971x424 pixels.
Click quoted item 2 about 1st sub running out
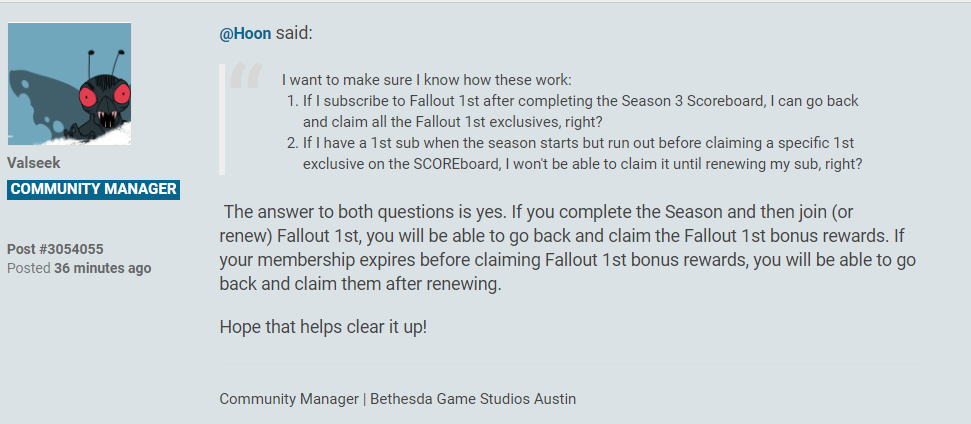[x=575, y=154]
